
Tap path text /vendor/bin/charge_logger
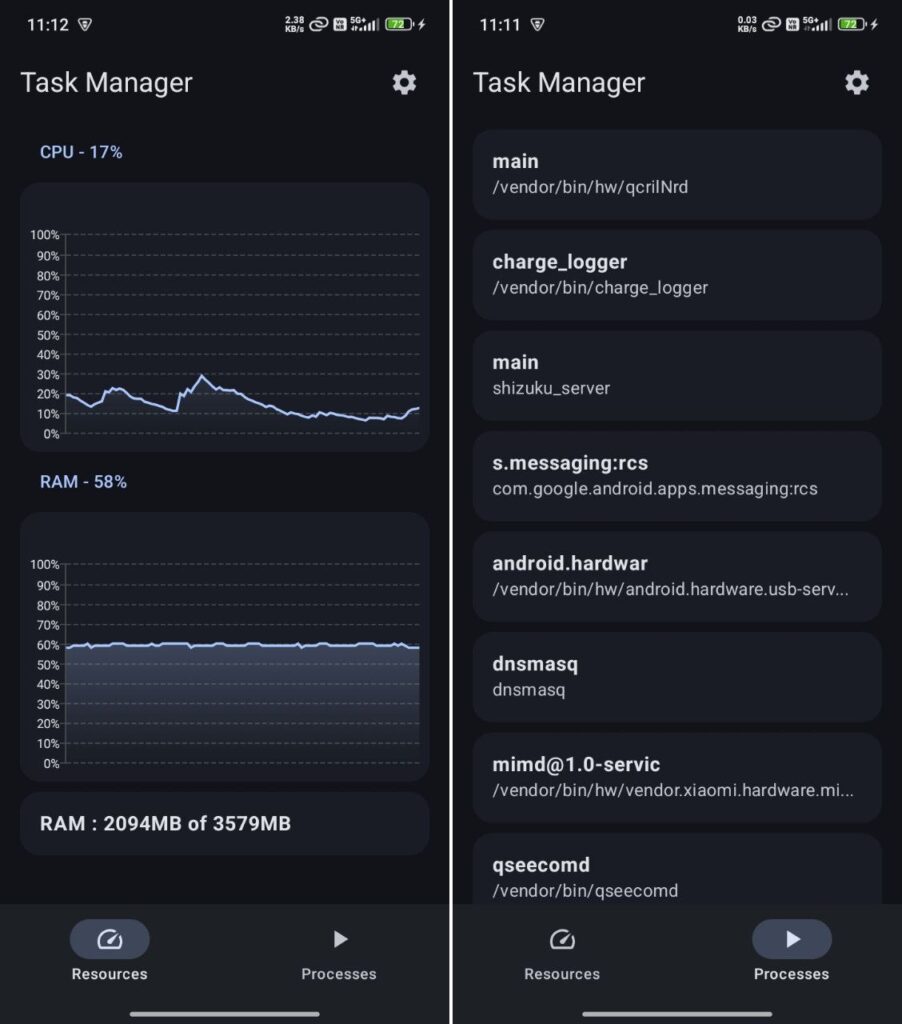click(x=600, y=288)
